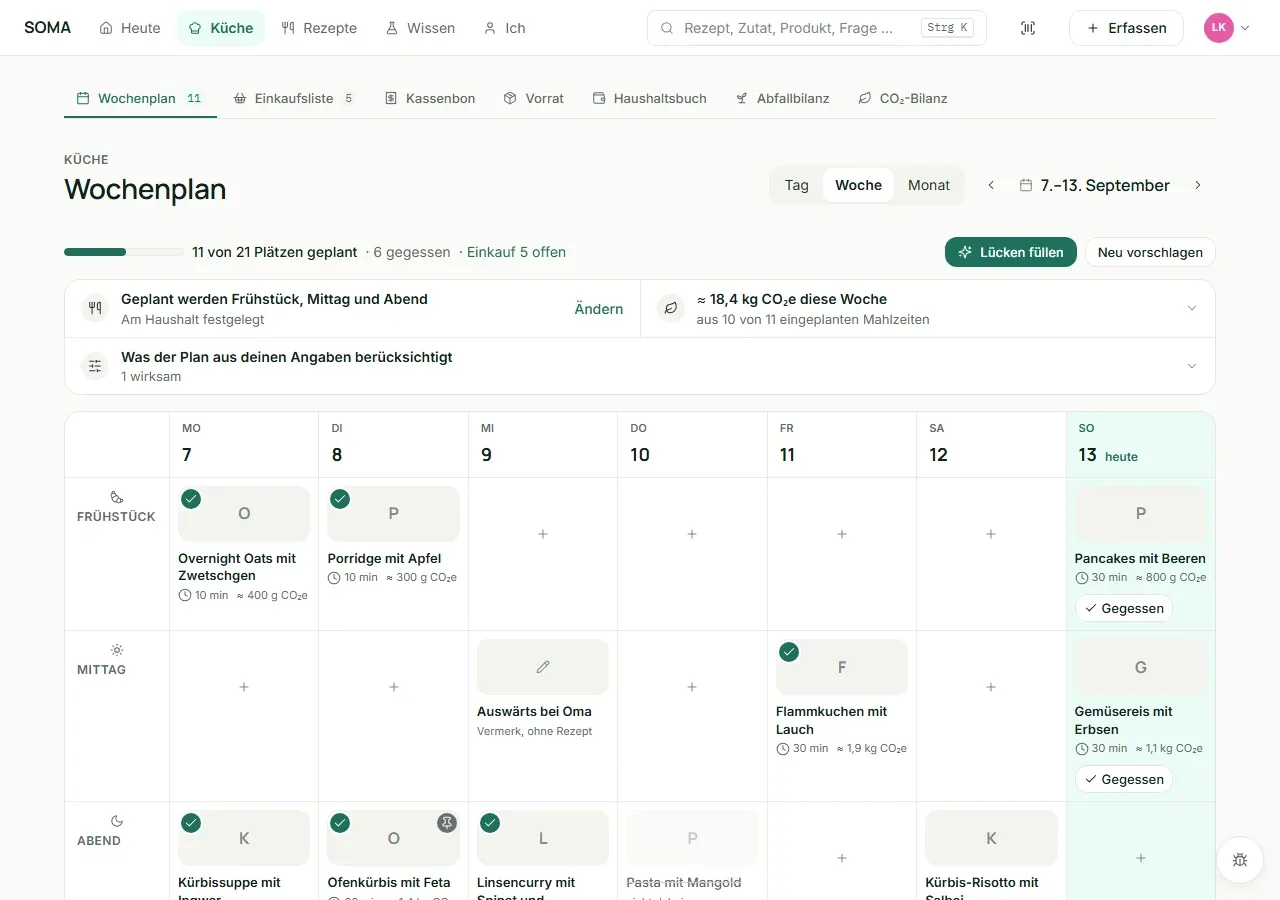Add Tuesday lunch with plus icon
The width and height of the screenshot is (1280, 900).
(x=394, y=687)
